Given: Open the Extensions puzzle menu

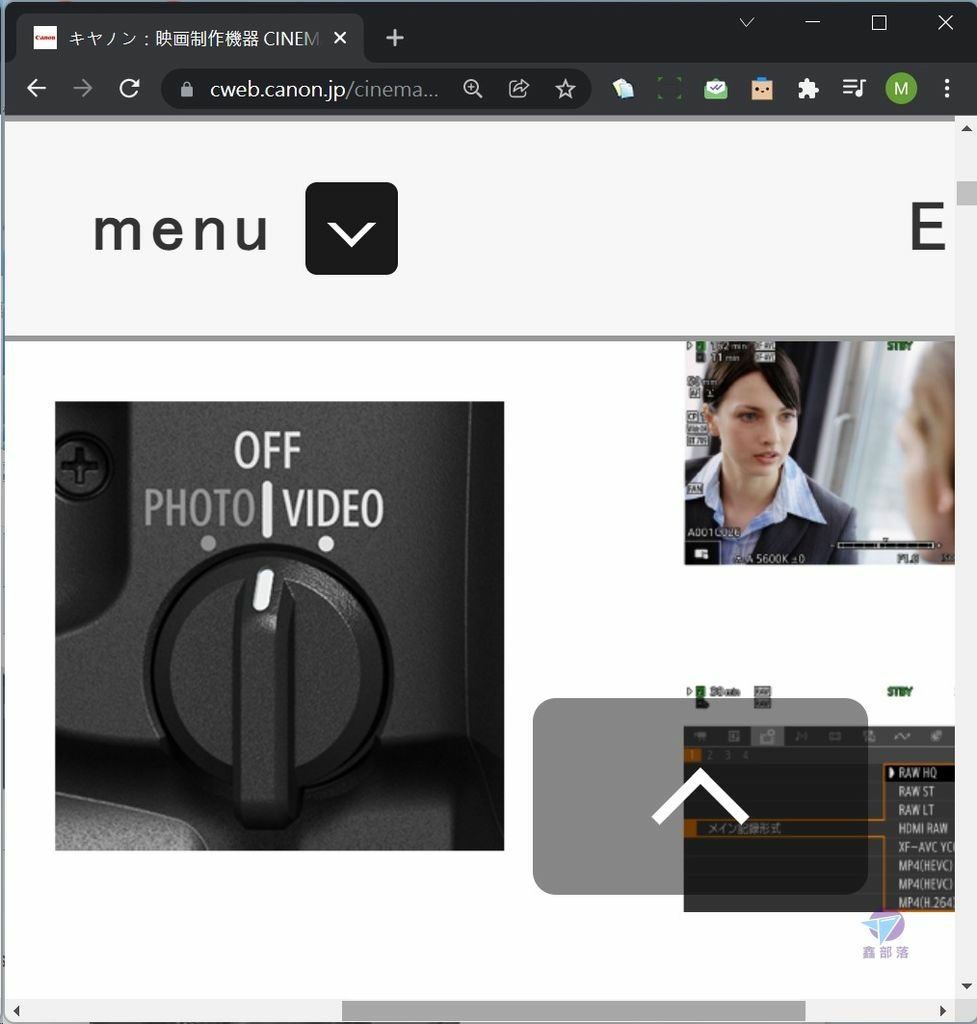Looking at the screenshot, I should coord(809,88).
